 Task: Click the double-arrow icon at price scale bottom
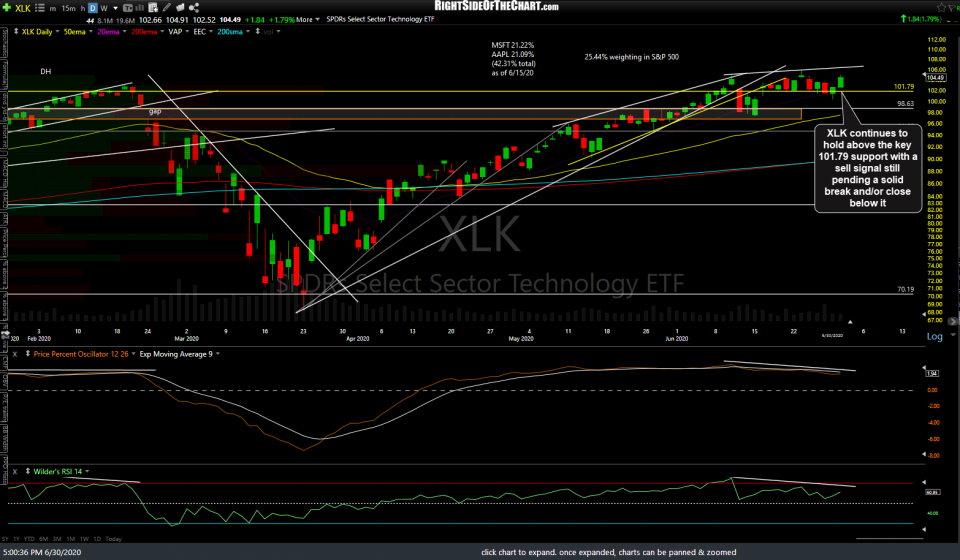(x=953, y=321)
